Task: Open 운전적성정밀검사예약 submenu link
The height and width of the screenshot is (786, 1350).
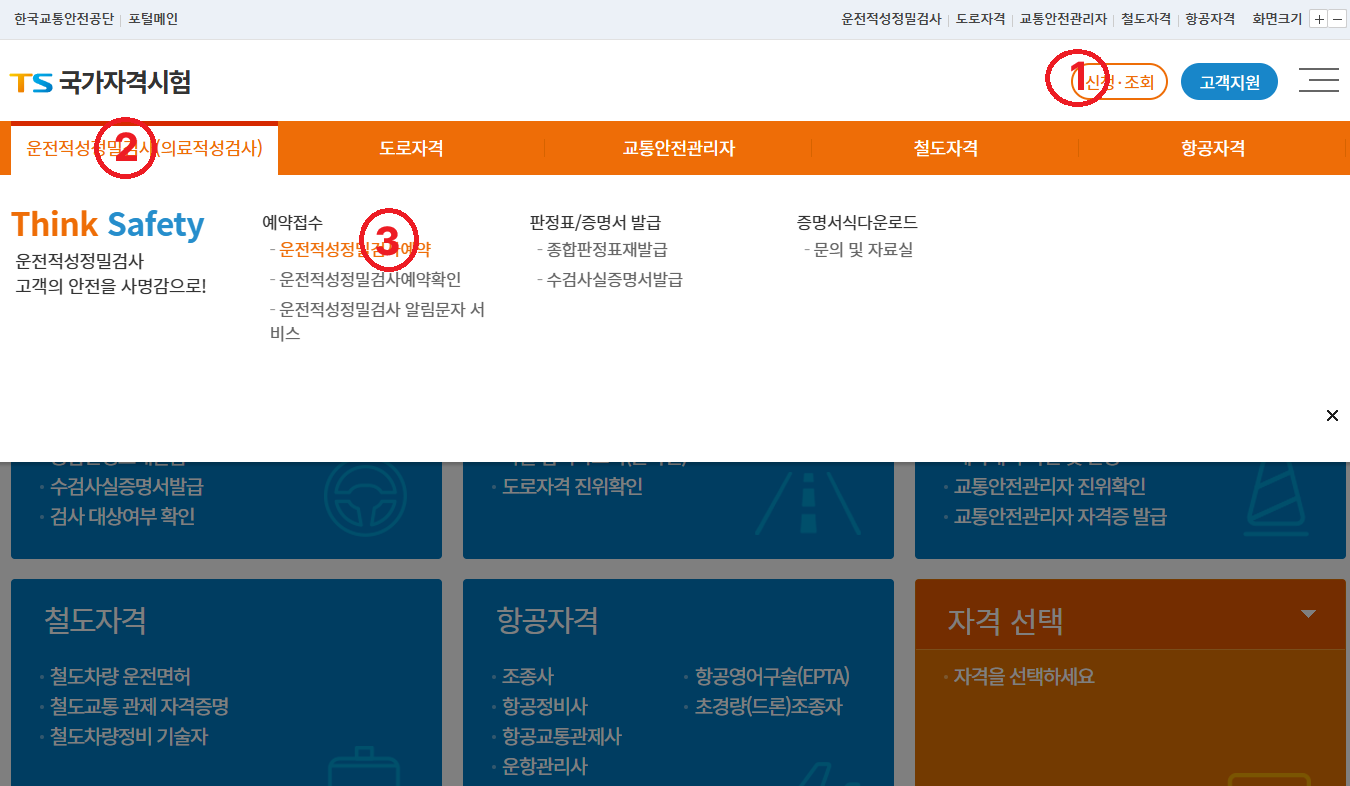Action: click(x=355, y=250)
